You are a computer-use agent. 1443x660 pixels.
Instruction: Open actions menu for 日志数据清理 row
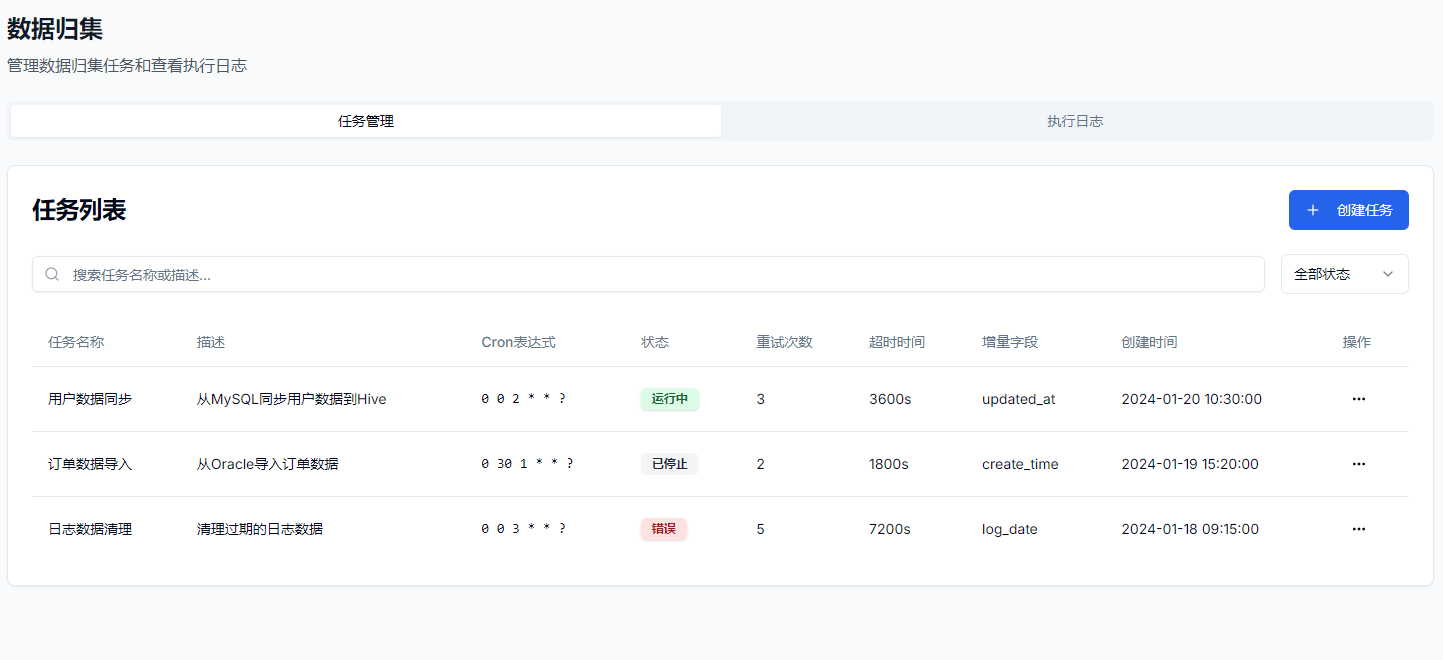click(1358, 529)
